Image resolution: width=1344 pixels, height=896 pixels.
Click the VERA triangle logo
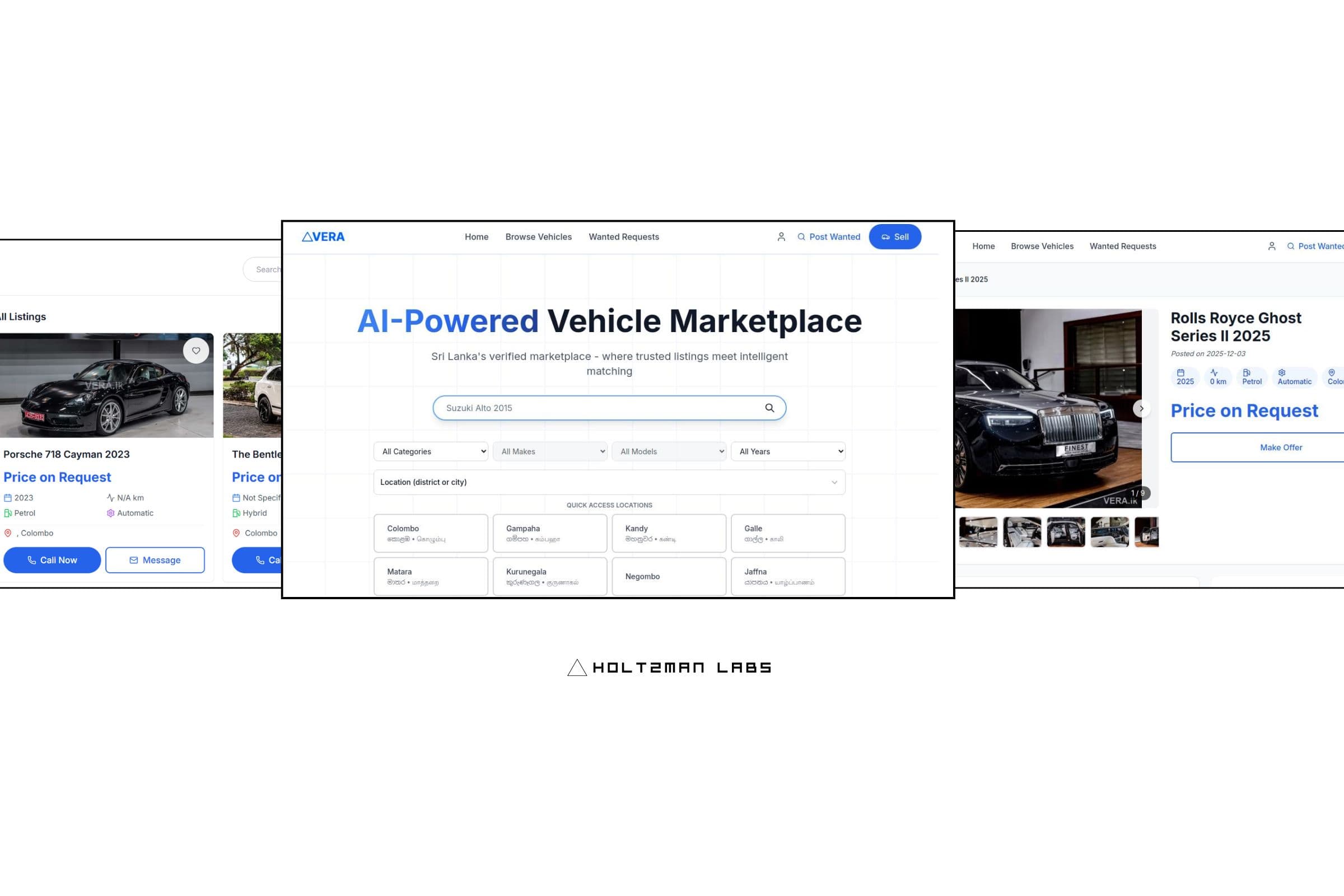[308, 236]
